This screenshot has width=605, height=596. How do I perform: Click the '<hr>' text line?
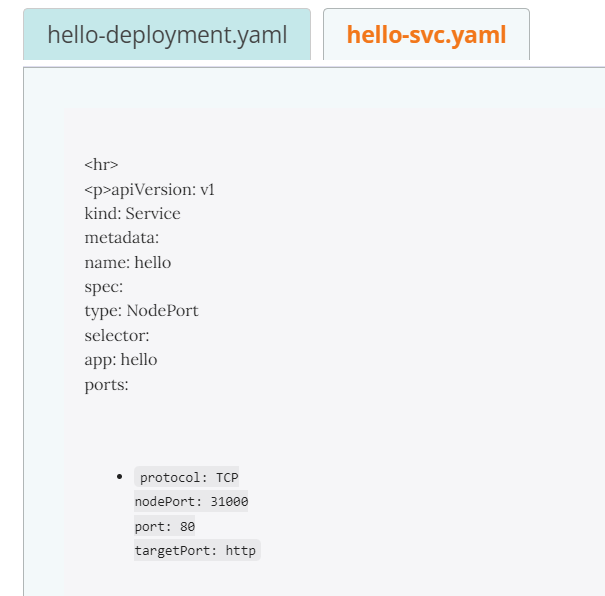click(101, 164)
